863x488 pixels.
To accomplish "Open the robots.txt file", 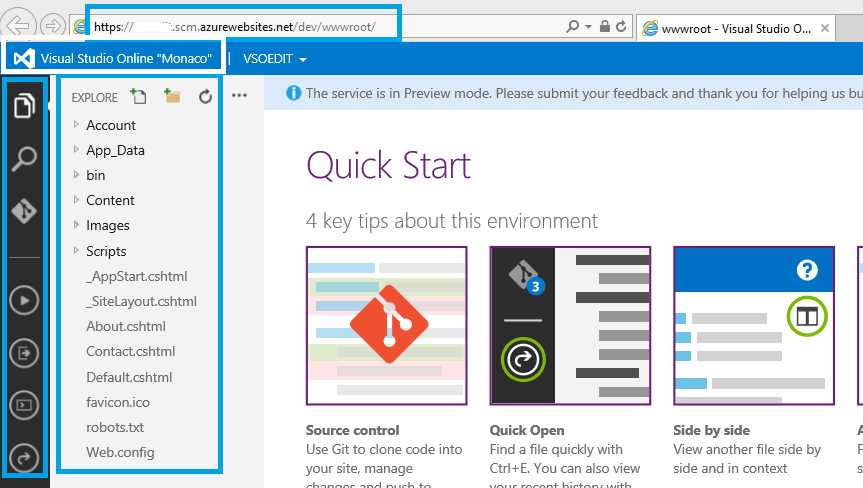I will pyautogui.click(x=115, y=427).
